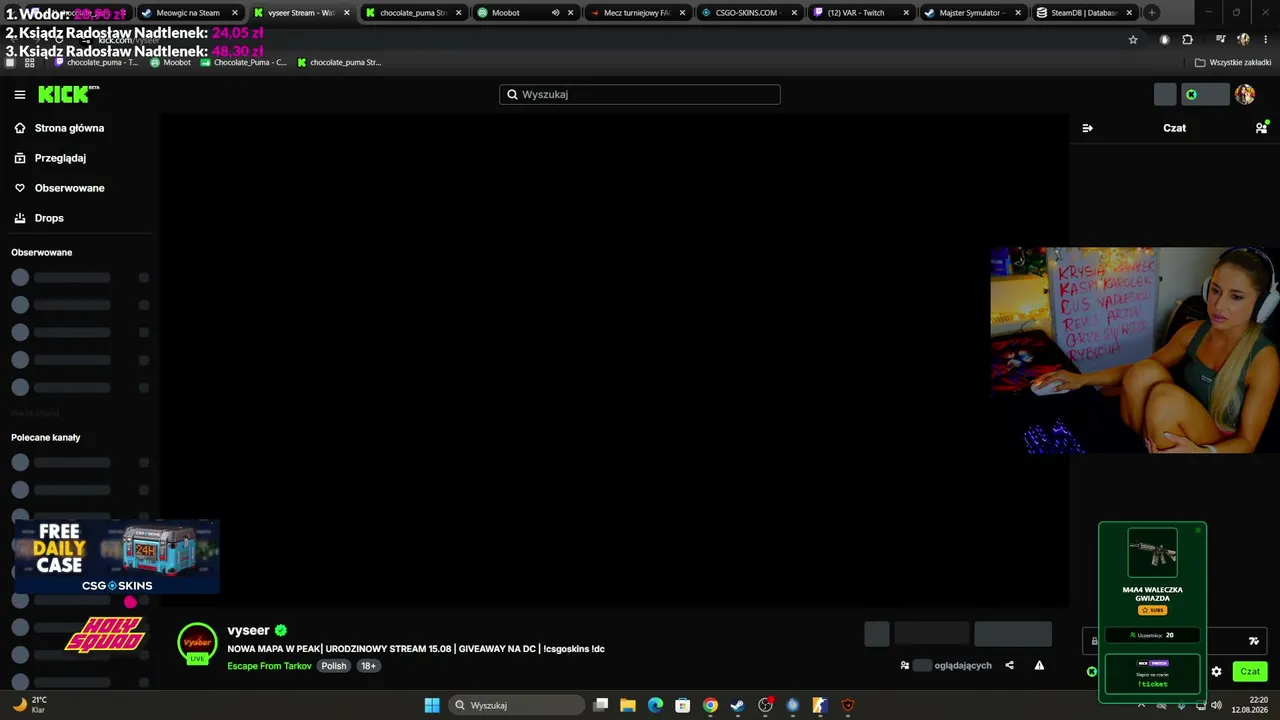Open the vyseer channel name link
This screenshot has width=1280, height=720.
click(248, 630)
